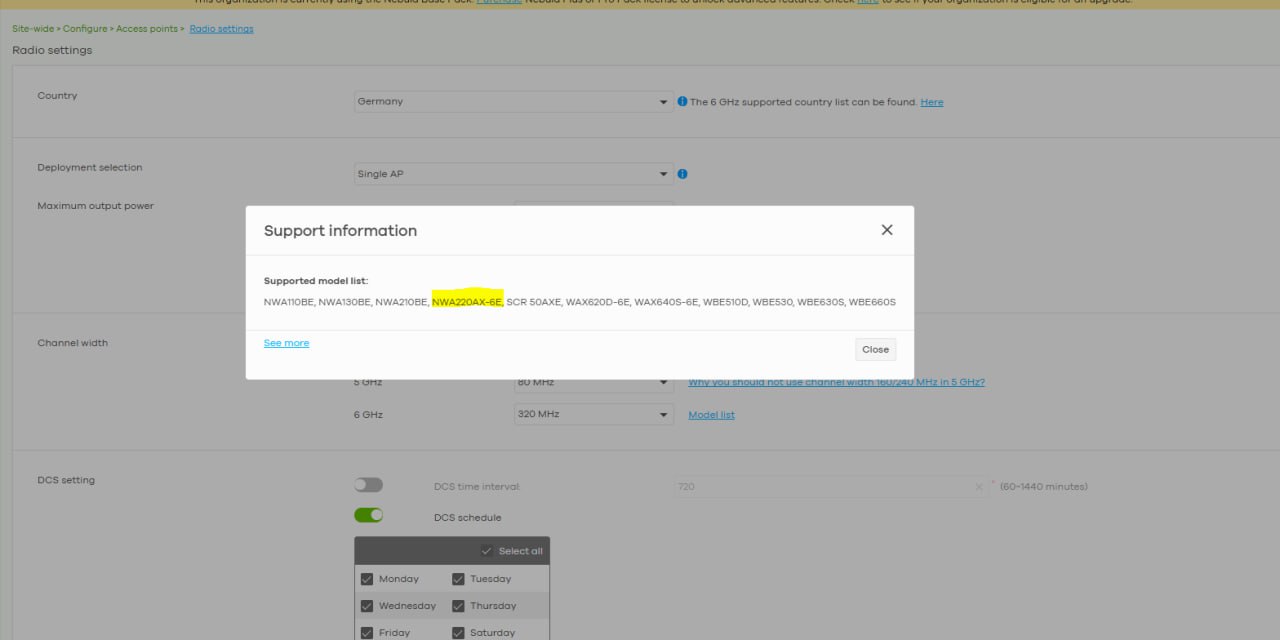Open the Country dropdown showing Germany
This screenshot has width=1280, height=640.
coord(514,102)
